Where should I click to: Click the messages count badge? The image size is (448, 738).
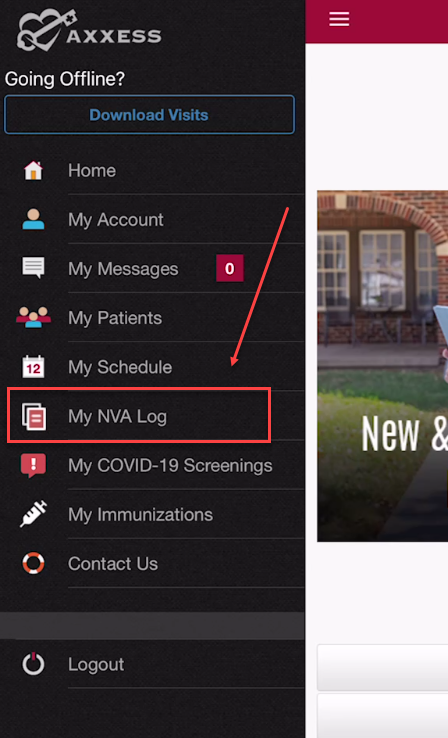click(x=230, y=268)
